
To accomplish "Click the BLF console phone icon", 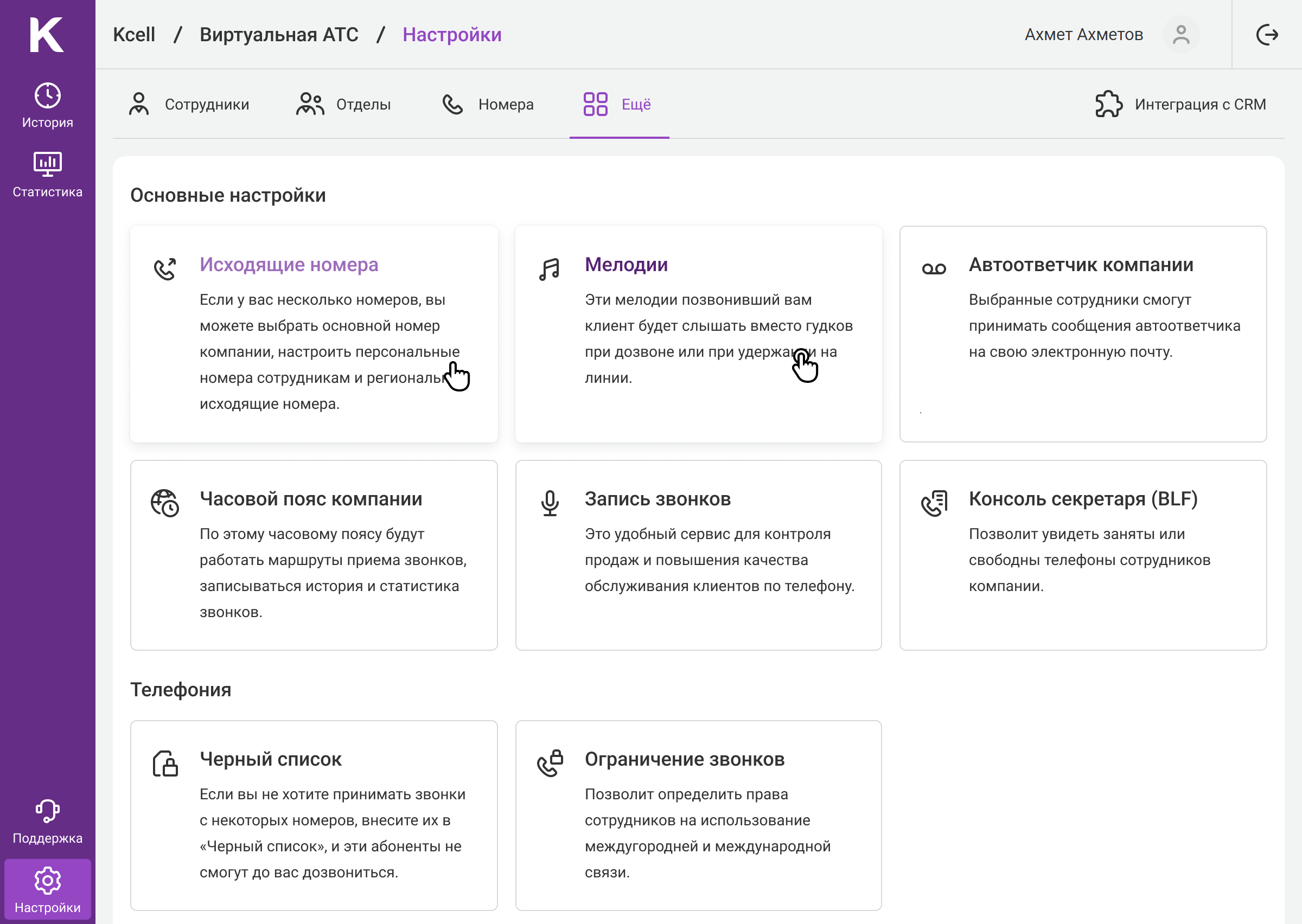I will click(934, 504).
